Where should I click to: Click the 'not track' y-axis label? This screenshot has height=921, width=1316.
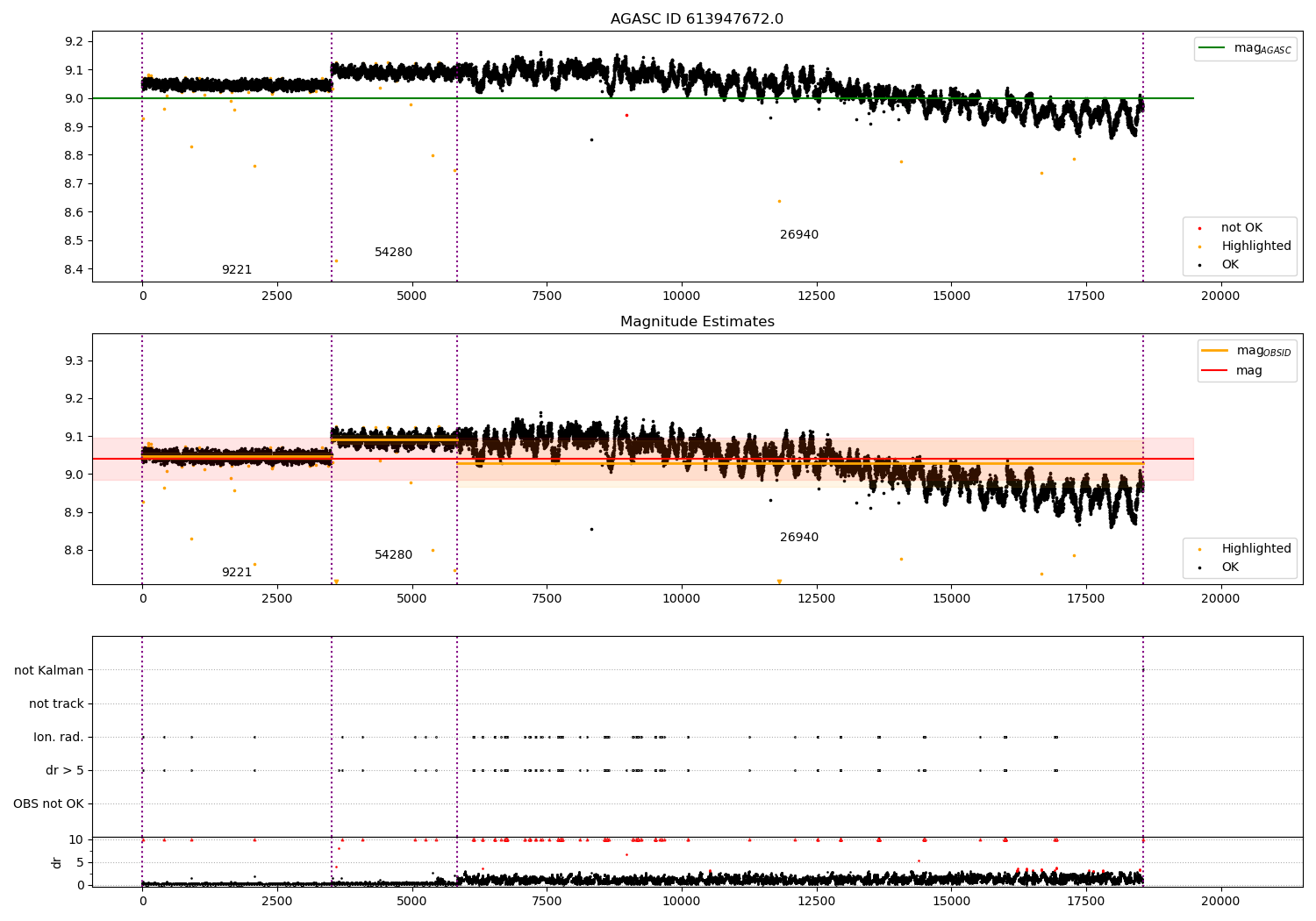[x=56, y=704]
